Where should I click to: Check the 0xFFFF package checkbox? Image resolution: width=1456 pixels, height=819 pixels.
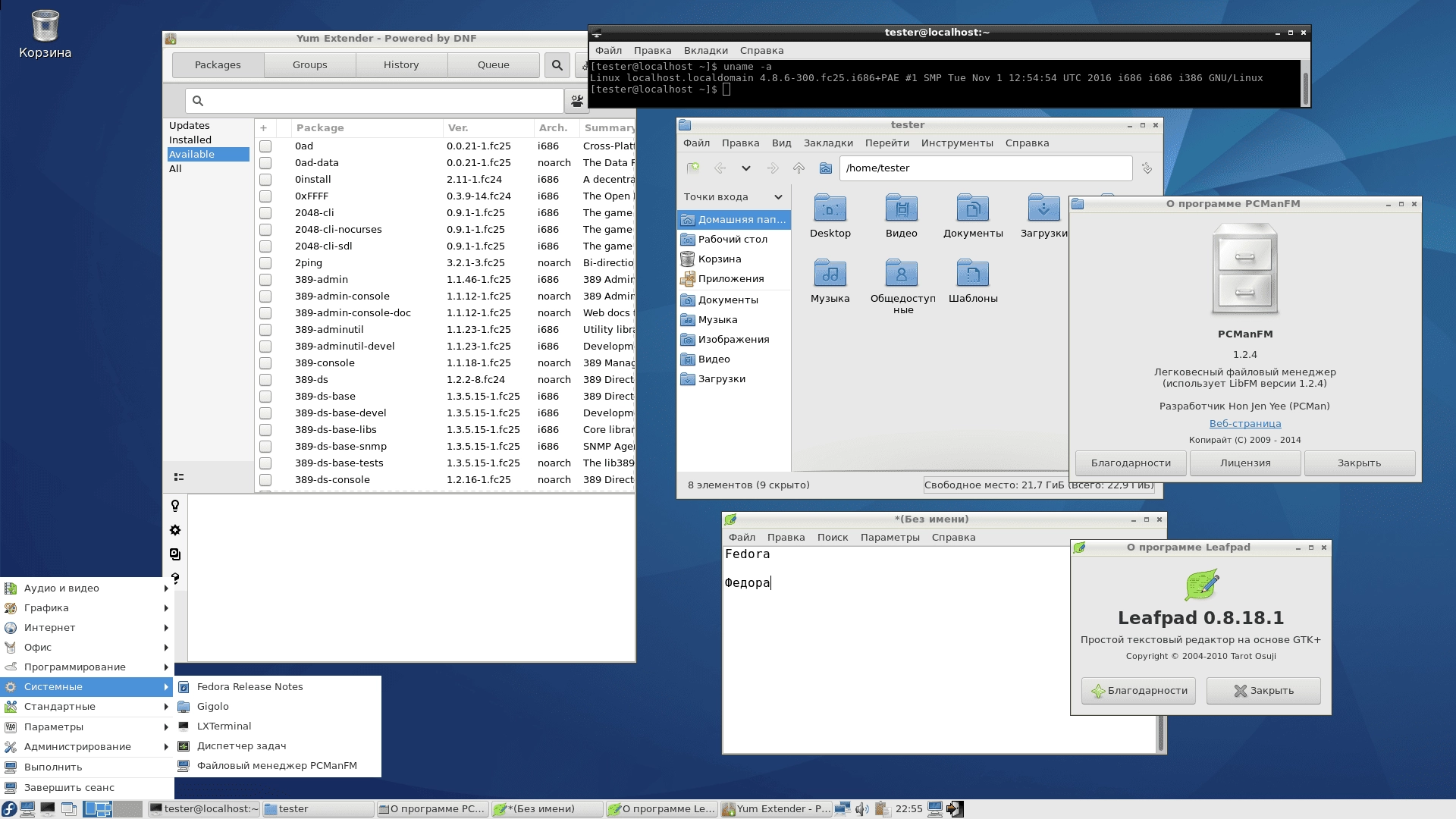(265, 196)
